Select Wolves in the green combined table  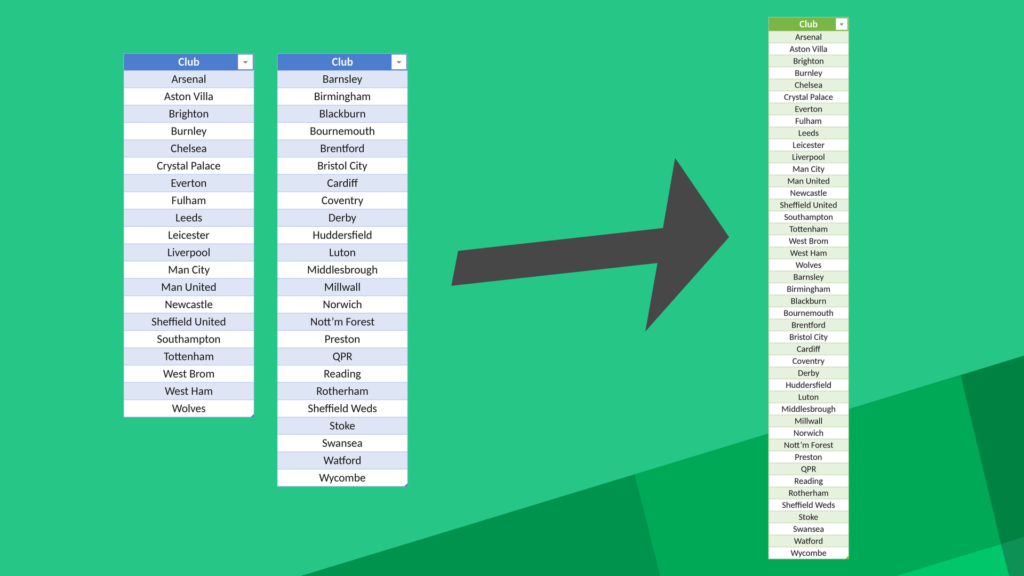[x=808, y=265]
